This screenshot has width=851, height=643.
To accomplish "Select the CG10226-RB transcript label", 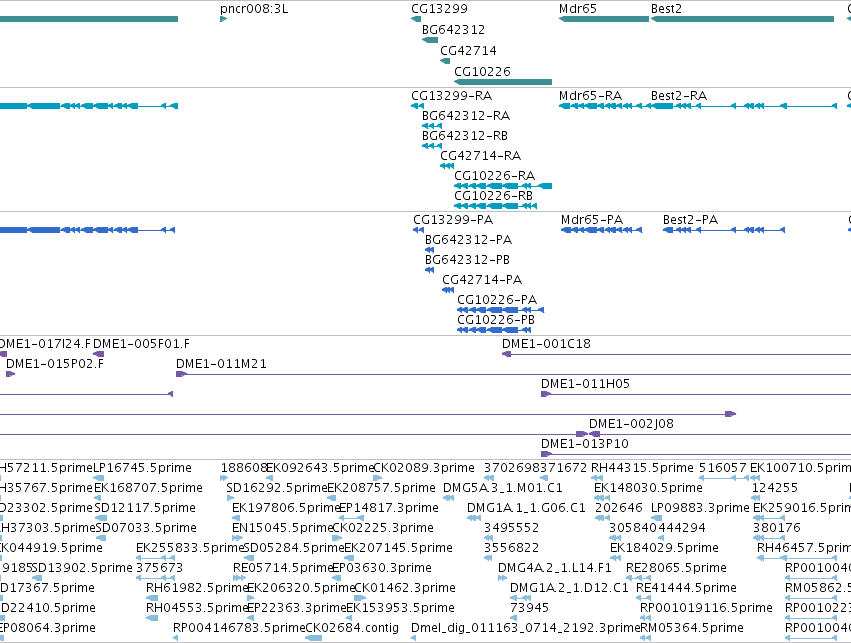I will pos(493,196).
